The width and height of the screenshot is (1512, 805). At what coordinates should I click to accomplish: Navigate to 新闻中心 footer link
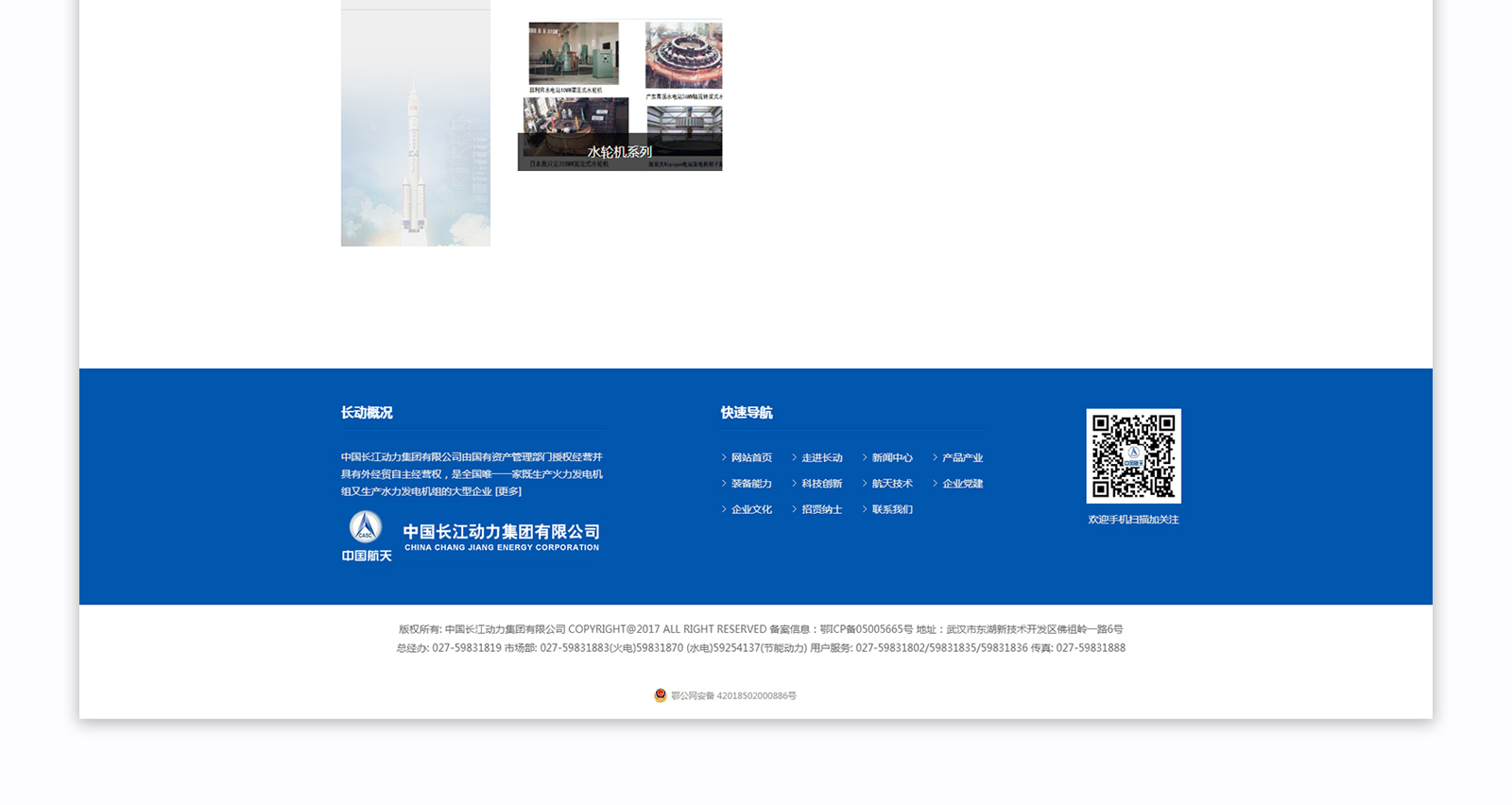pyautogui.click(x=892, y=458)
